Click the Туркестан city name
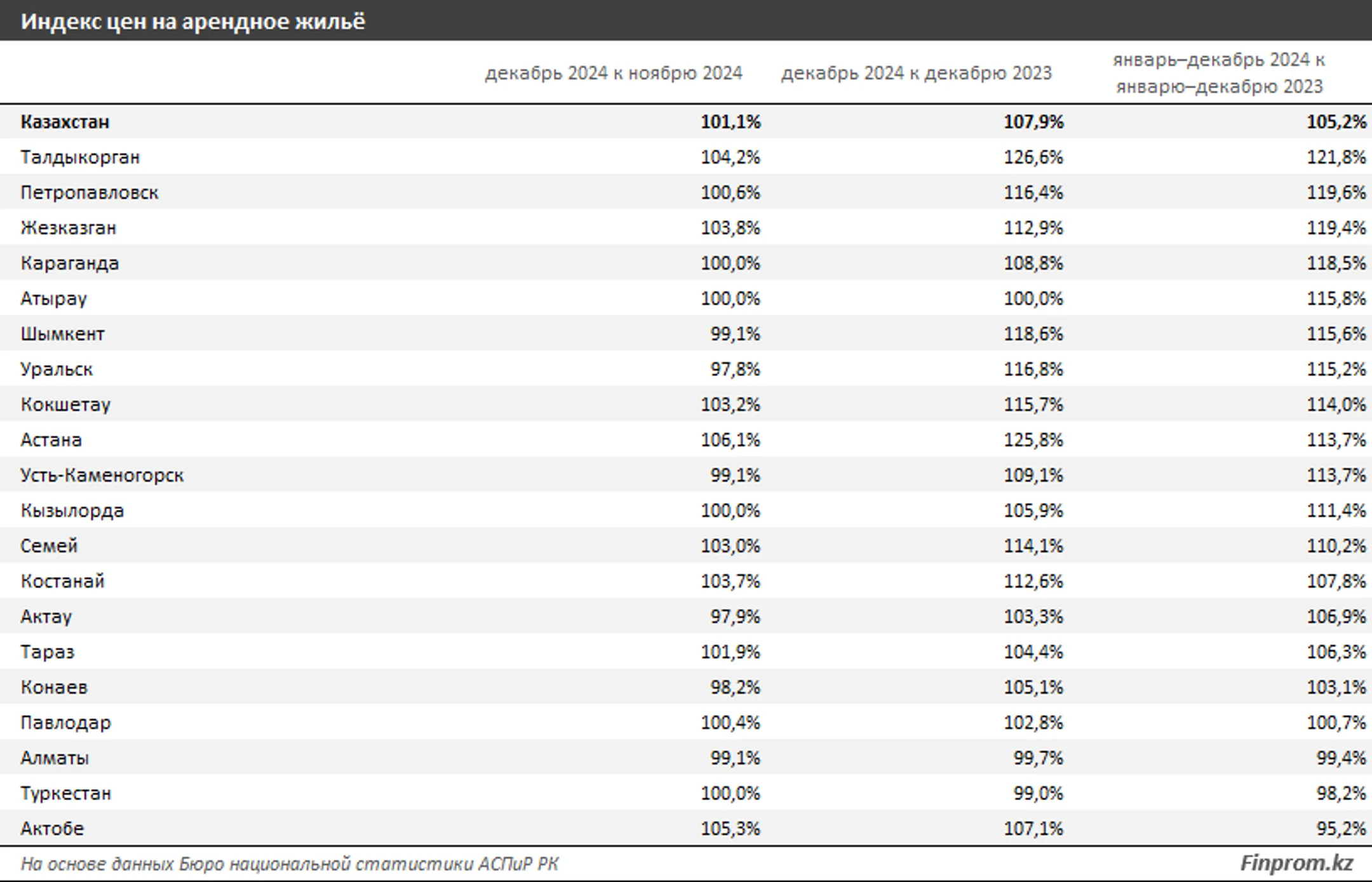The height and width of the screenshot is (882, 1372). click(66, 794)
